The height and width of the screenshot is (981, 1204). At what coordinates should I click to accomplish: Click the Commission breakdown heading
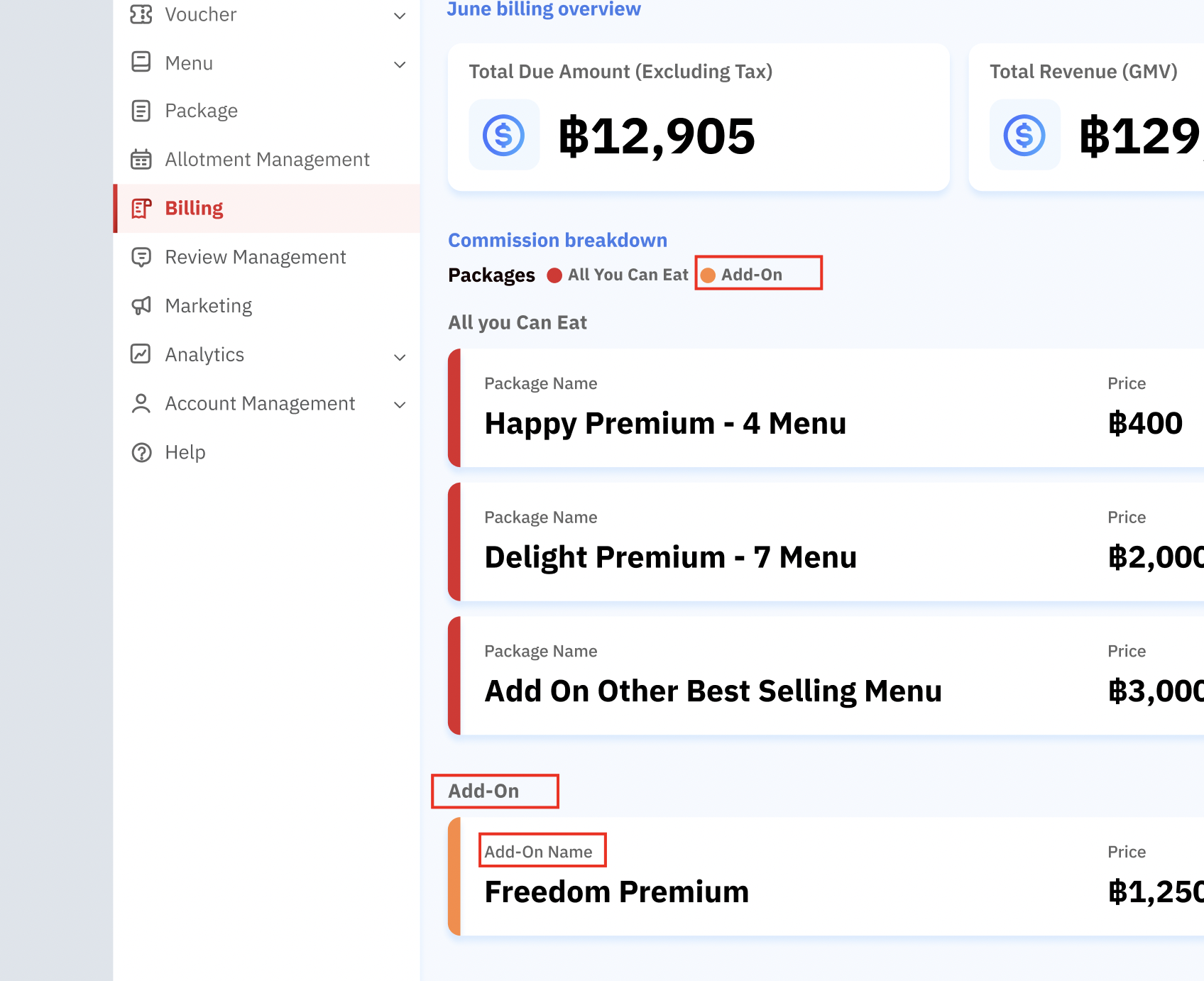[557, 240]
